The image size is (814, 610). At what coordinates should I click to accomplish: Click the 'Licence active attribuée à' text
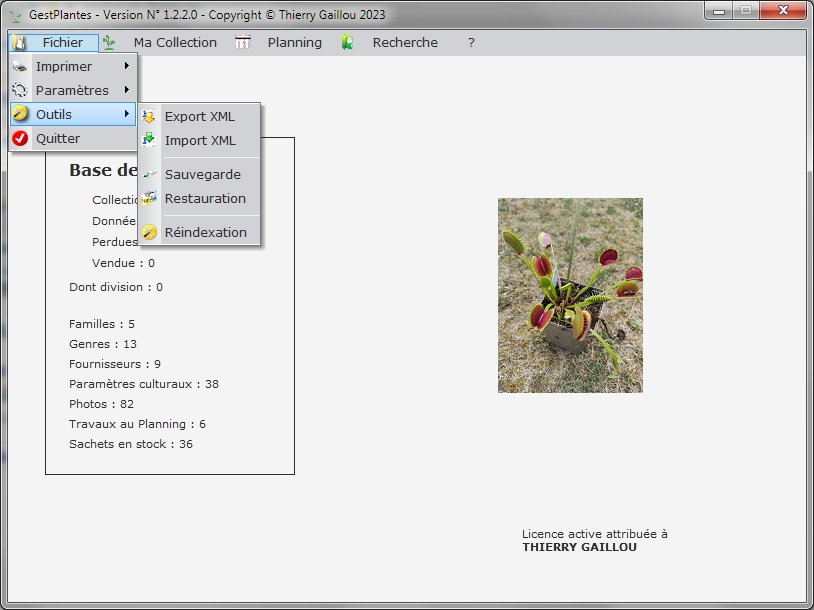[x=594, y=534]
